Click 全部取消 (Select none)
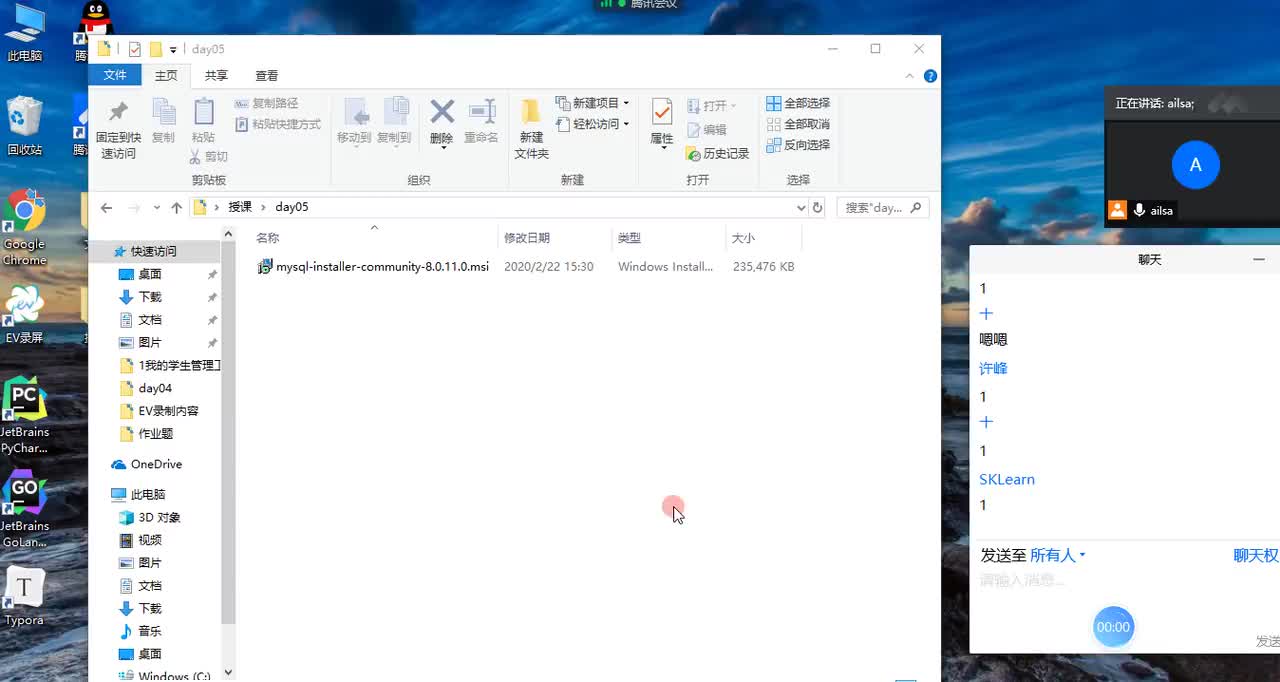The image size is (1280, 682). click(798, 124)
